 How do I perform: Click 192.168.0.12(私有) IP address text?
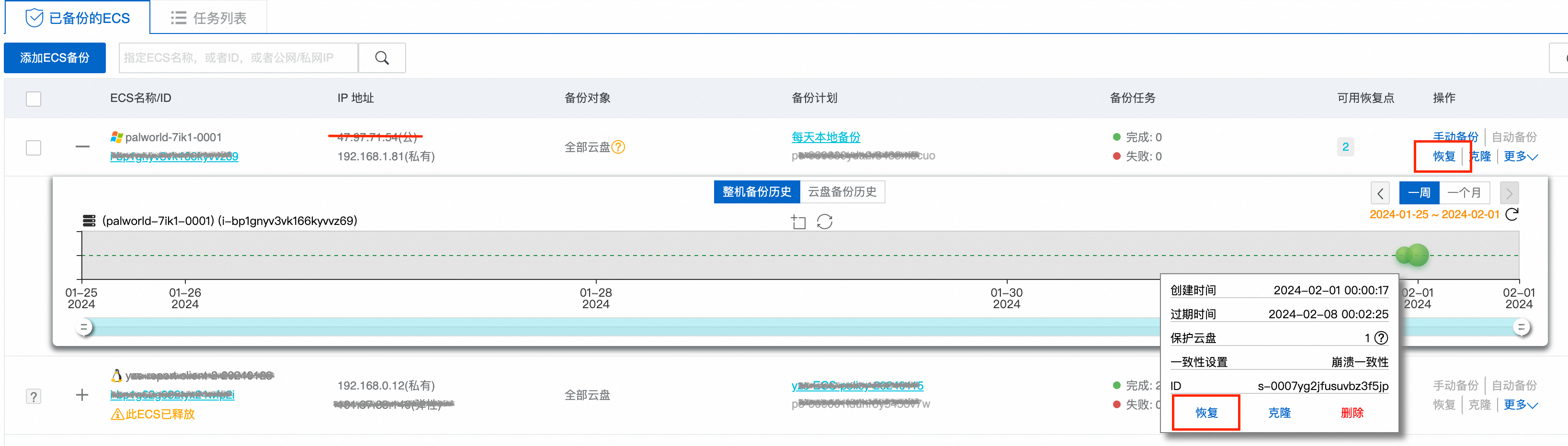coord(386,385)
